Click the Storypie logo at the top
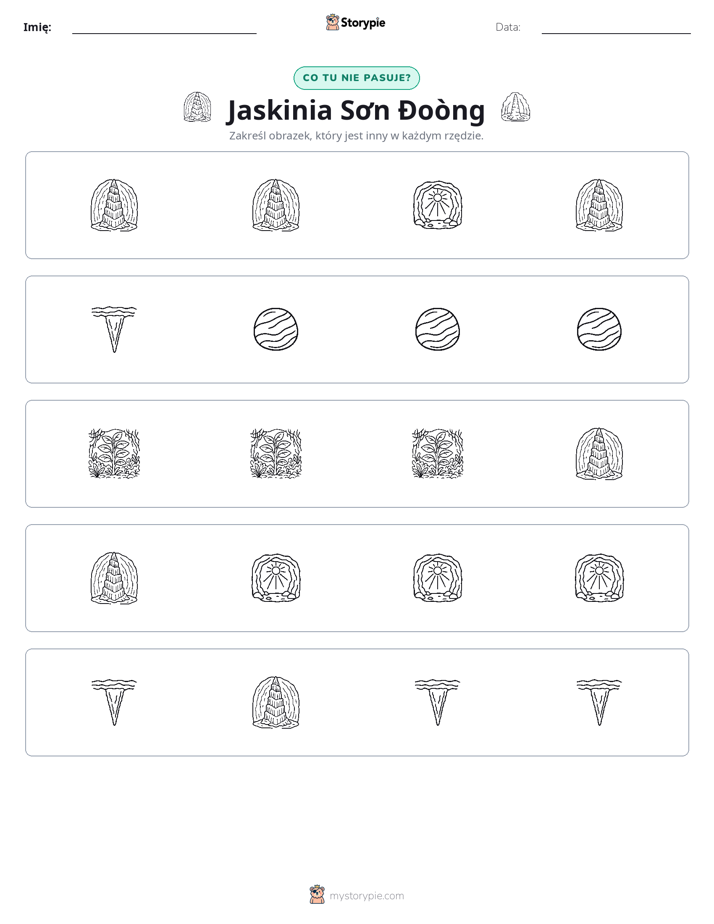Image resolution: width=714 pixels, height=924 pixels. pos(356,22)
